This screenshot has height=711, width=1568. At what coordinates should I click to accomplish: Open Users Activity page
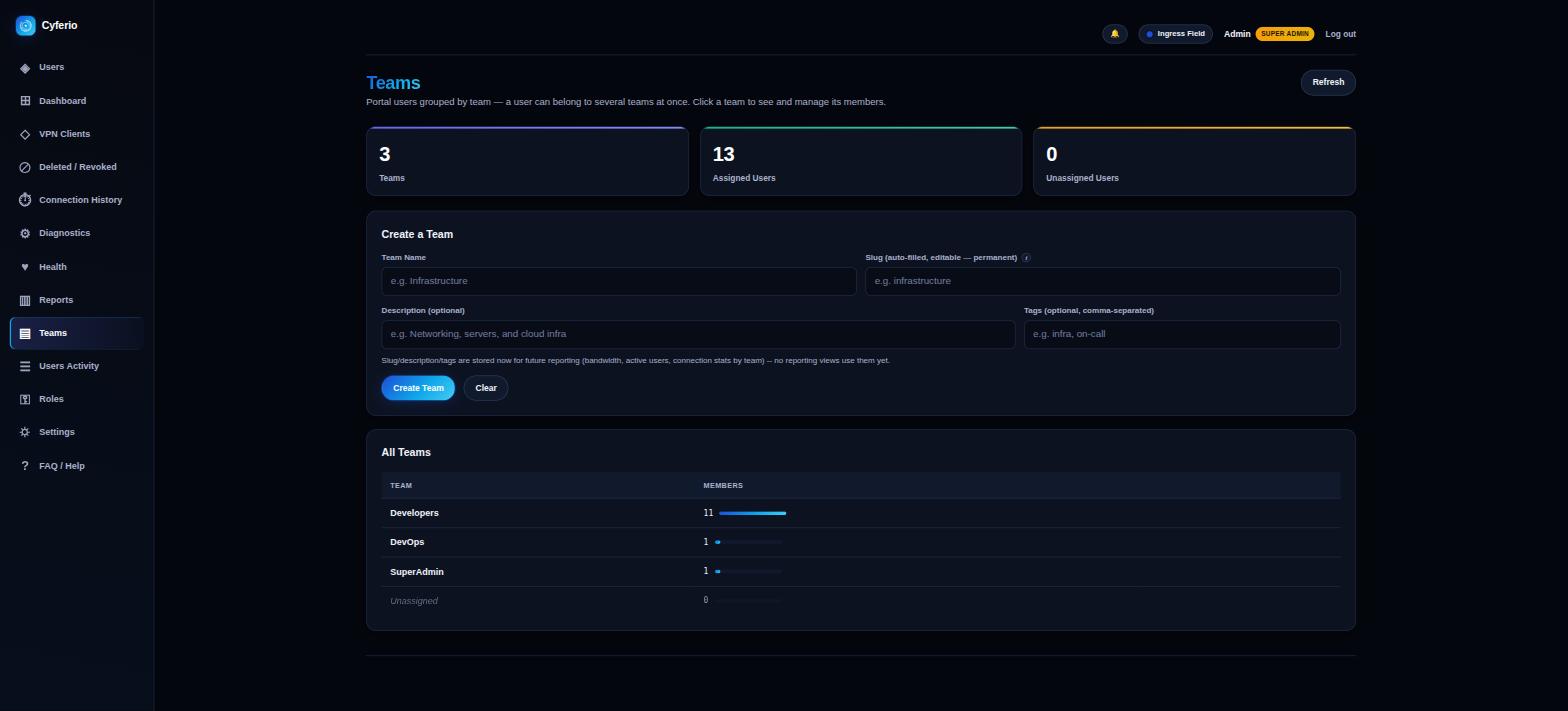pos(77,366)
